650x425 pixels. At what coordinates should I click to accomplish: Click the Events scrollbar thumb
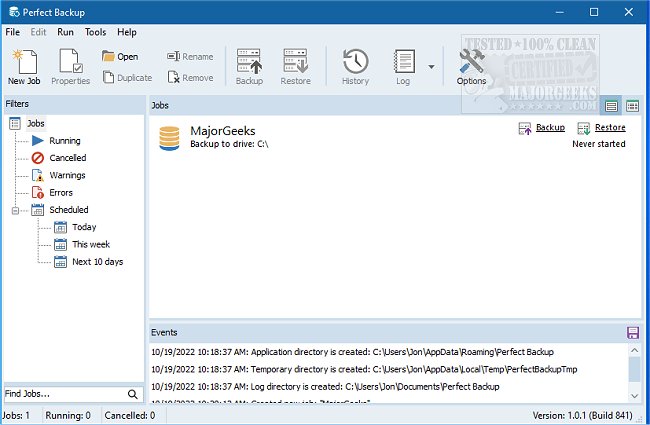click(634, 369)
